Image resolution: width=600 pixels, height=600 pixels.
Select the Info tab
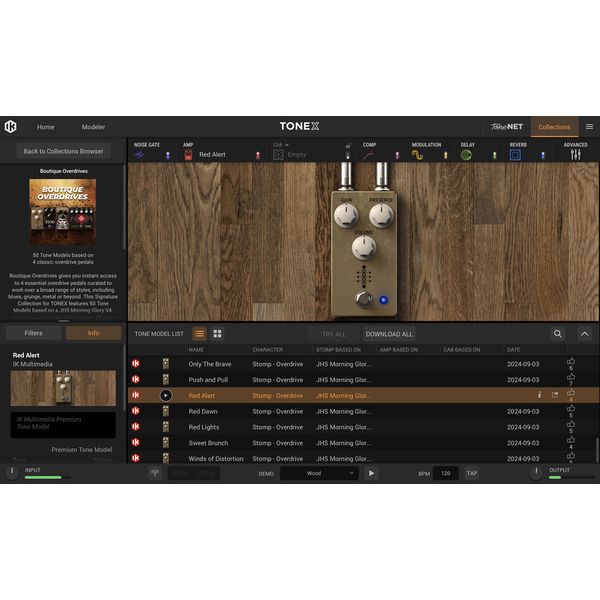pyautogui.click(x=93, y=333)
